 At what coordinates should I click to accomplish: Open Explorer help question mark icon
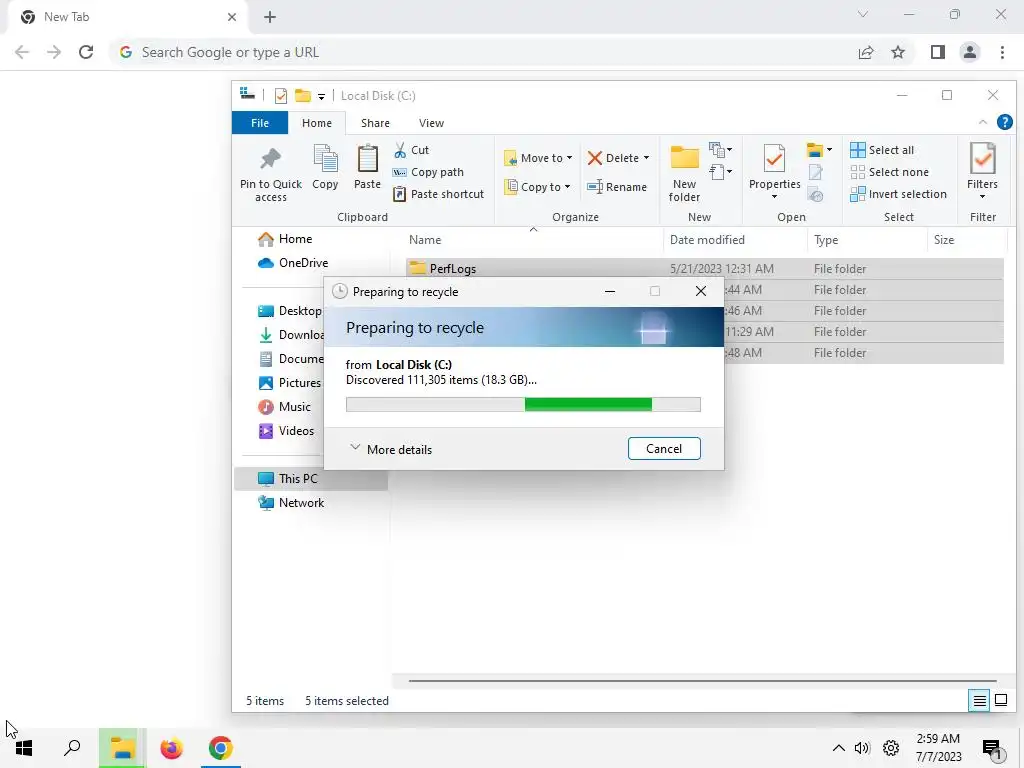1004,122
